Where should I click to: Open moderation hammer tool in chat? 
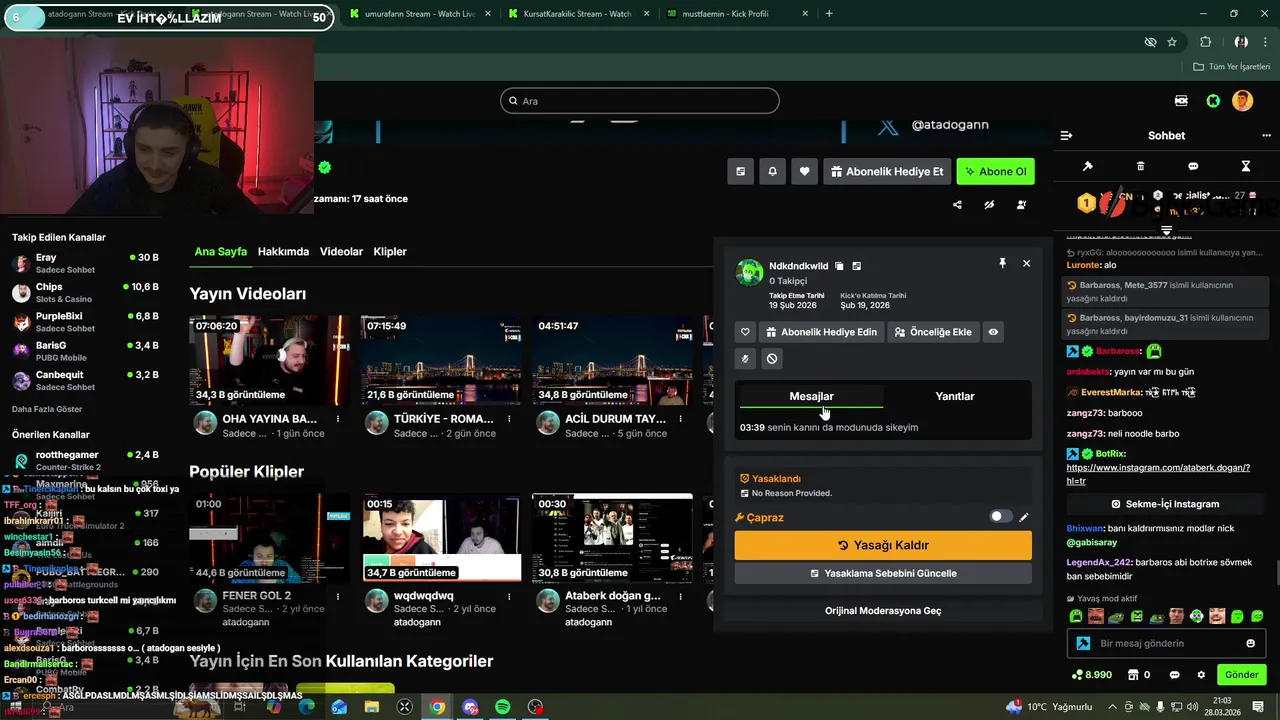pyautogui.click(x=1088, y=166)
